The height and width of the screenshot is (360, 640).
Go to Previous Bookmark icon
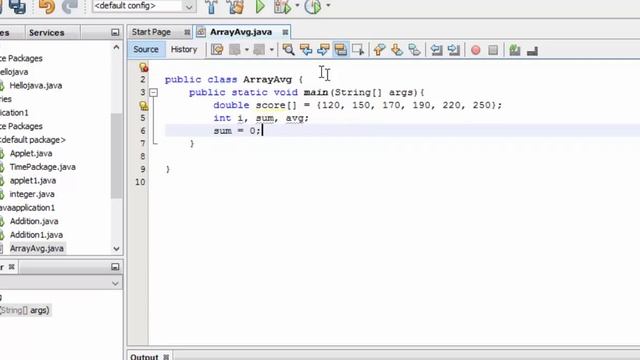[380, 50]
